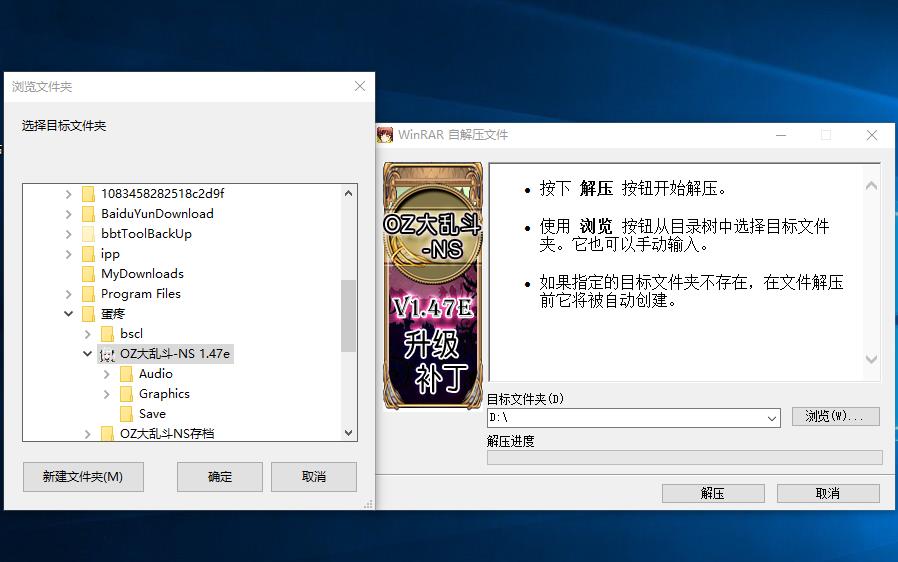Click the OZ大乱斗-NS V1.47E patch banner image
The width and height of the screenshot is (898, 562).
click(x=433, y=286)
